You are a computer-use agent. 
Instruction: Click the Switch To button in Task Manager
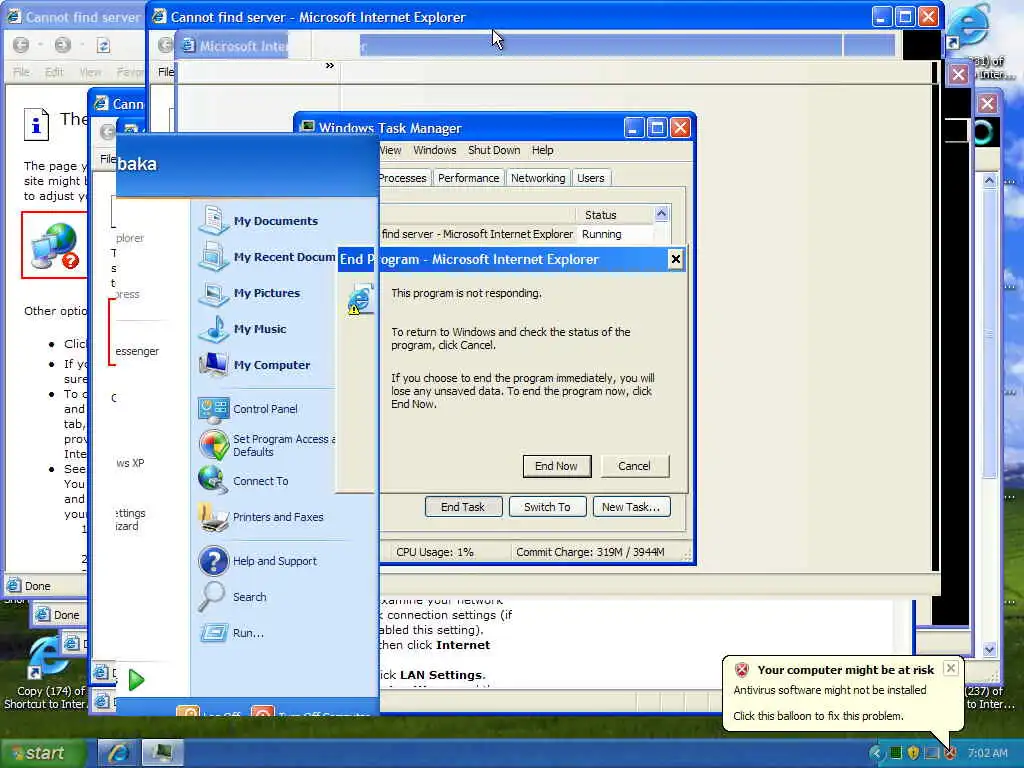point(547,507)
